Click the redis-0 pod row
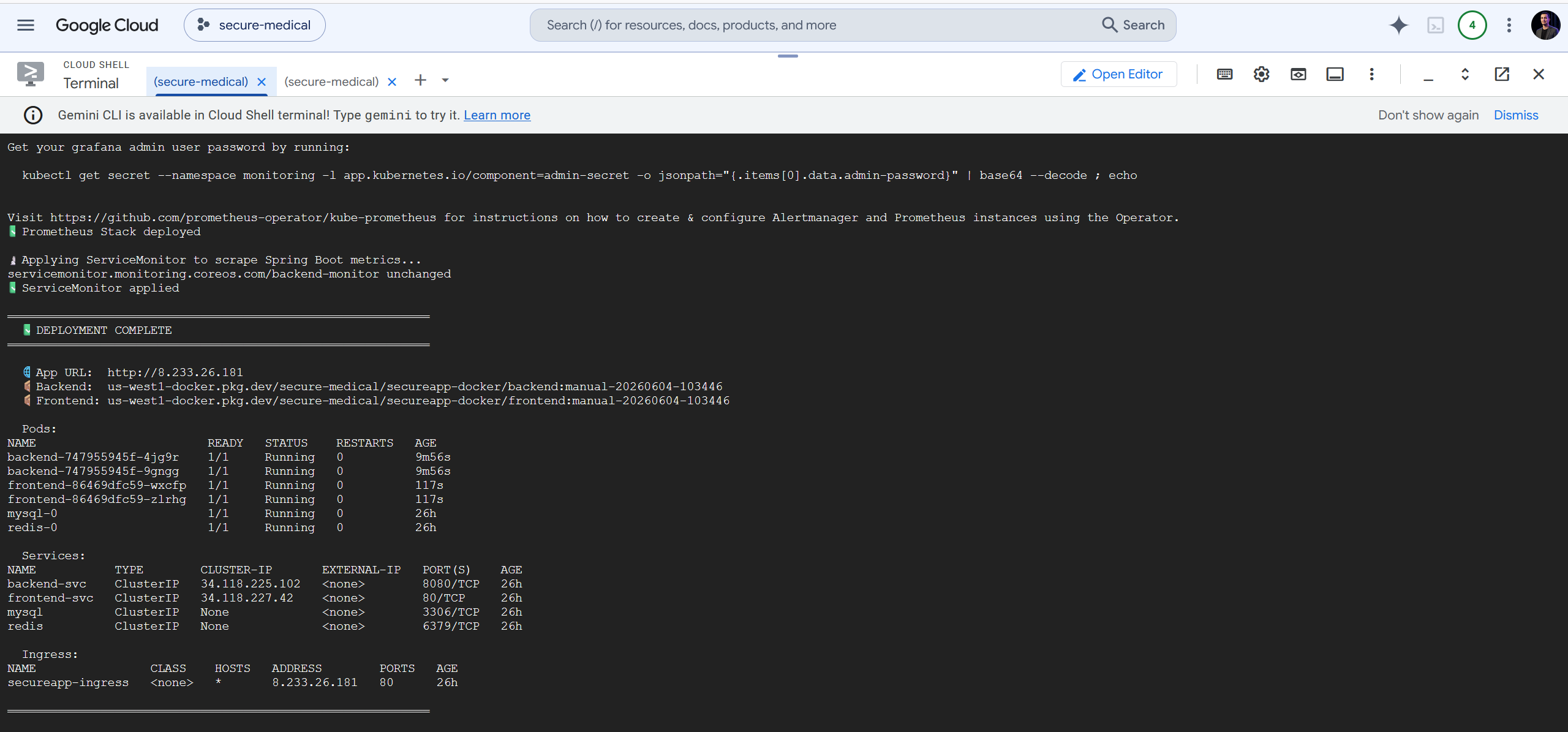Image resolution: width=1568 pixels, height=732 pixels. coord(222,527)
